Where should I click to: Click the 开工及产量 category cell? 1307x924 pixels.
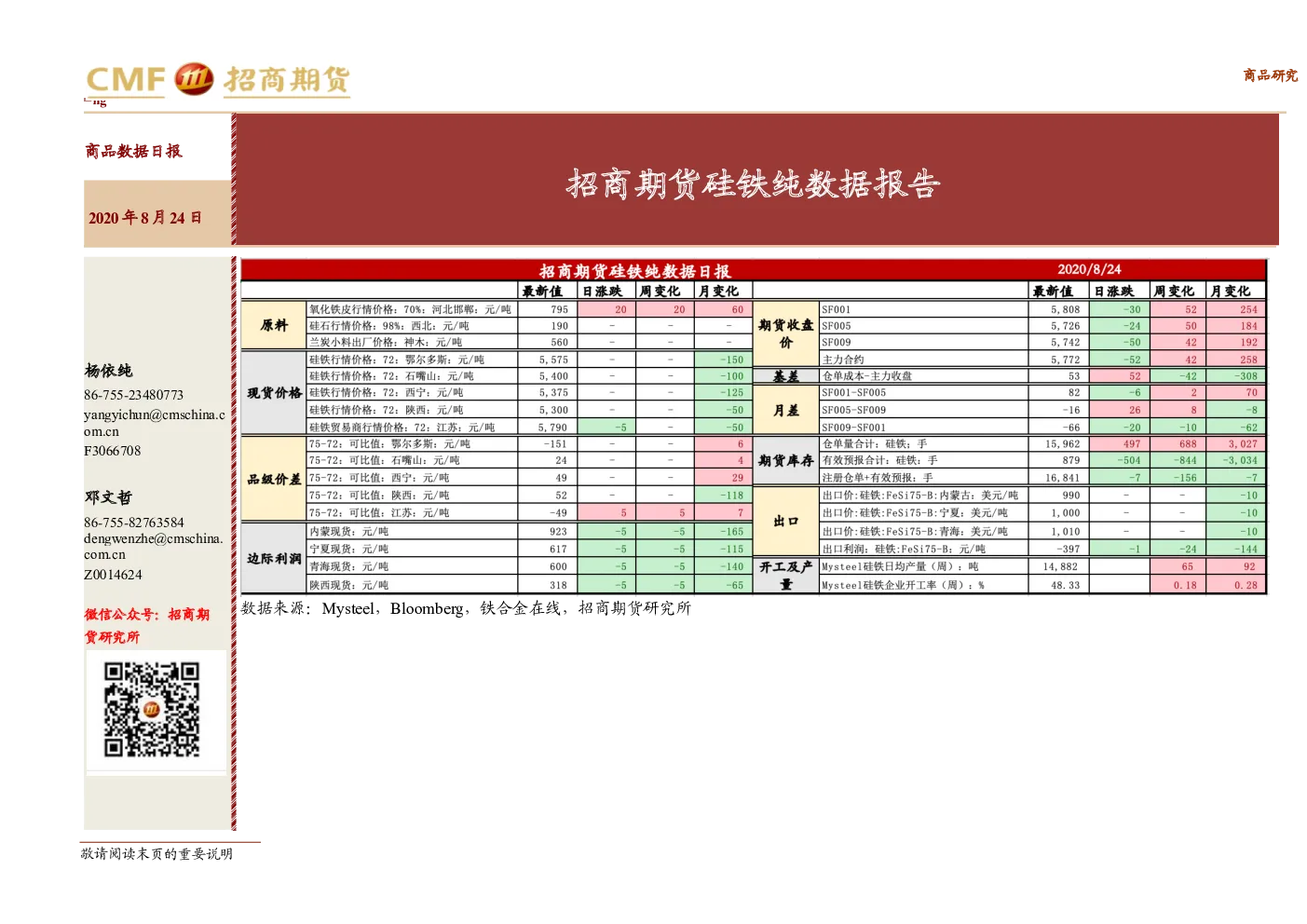click(785, 576)
